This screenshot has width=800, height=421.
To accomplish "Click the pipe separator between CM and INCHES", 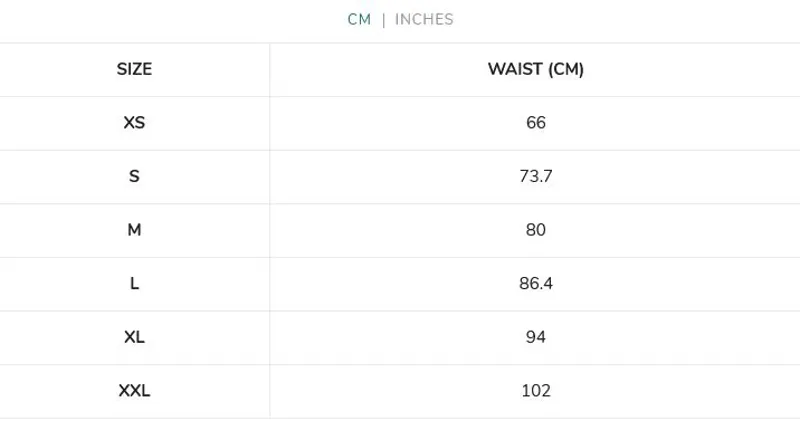I will point(384,20).
